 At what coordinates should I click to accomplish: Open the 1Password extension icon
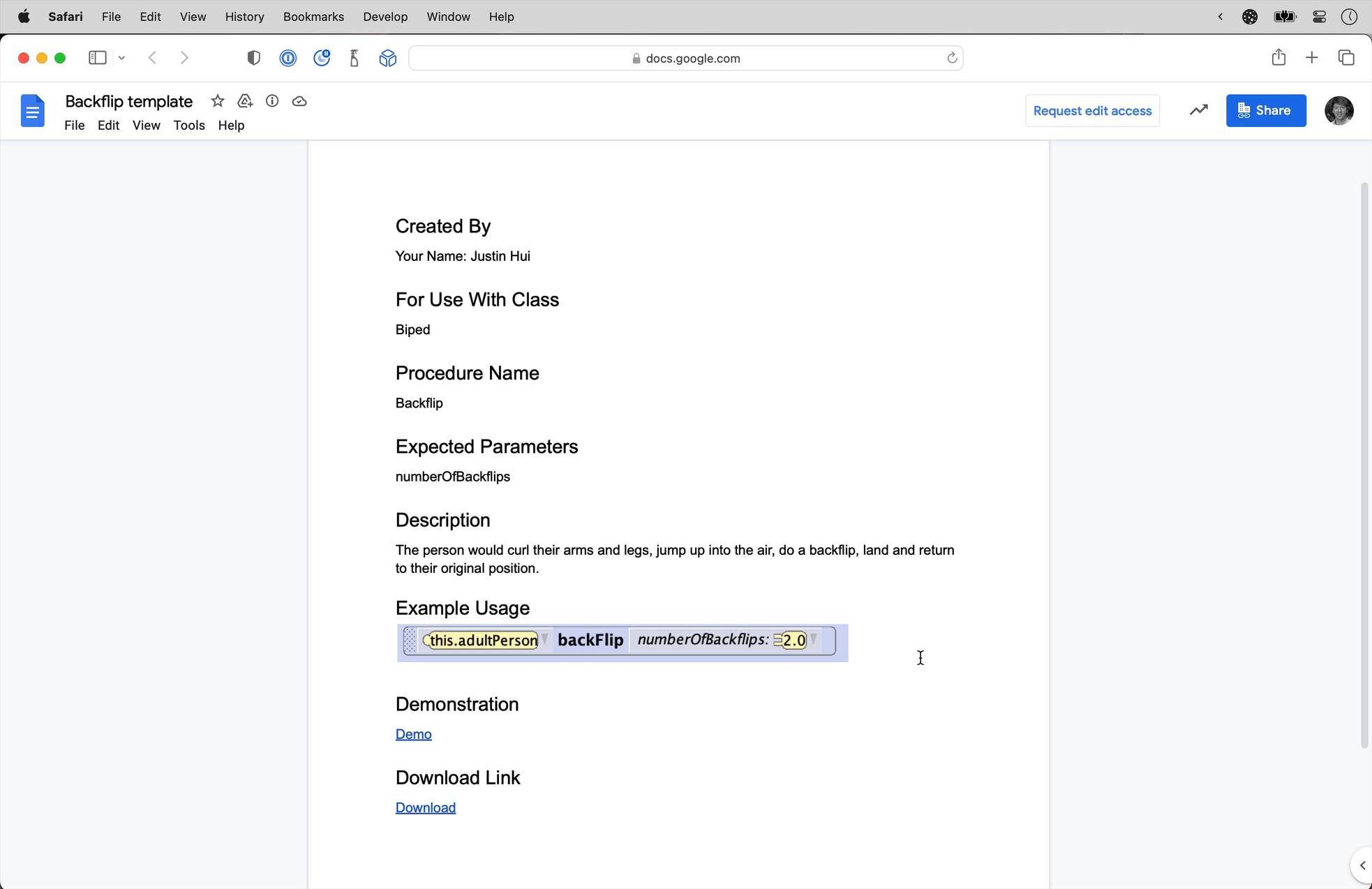pos(288,58)
